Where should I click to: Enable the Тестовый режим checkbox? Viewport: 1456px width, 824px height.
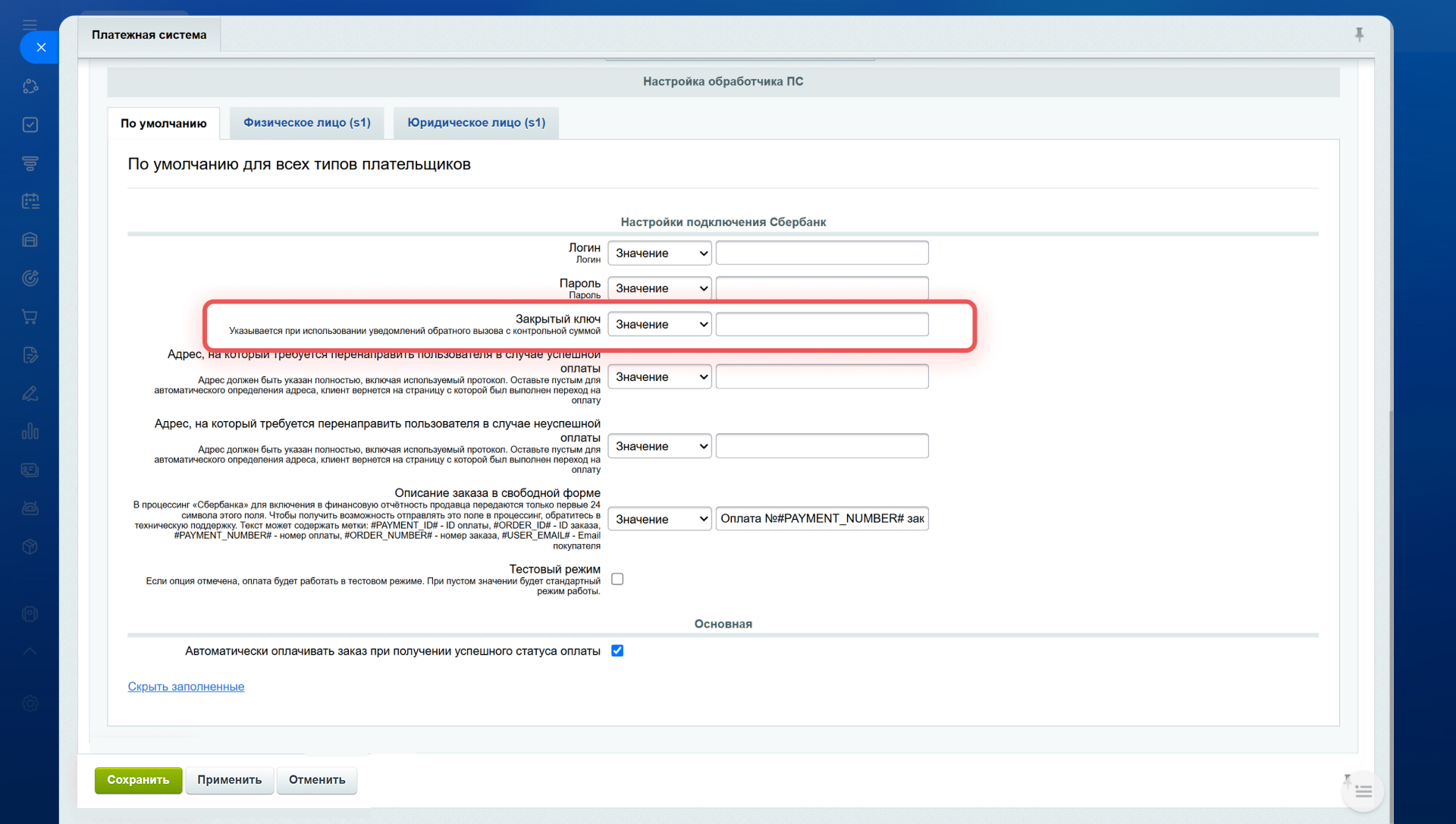(617, 579)
